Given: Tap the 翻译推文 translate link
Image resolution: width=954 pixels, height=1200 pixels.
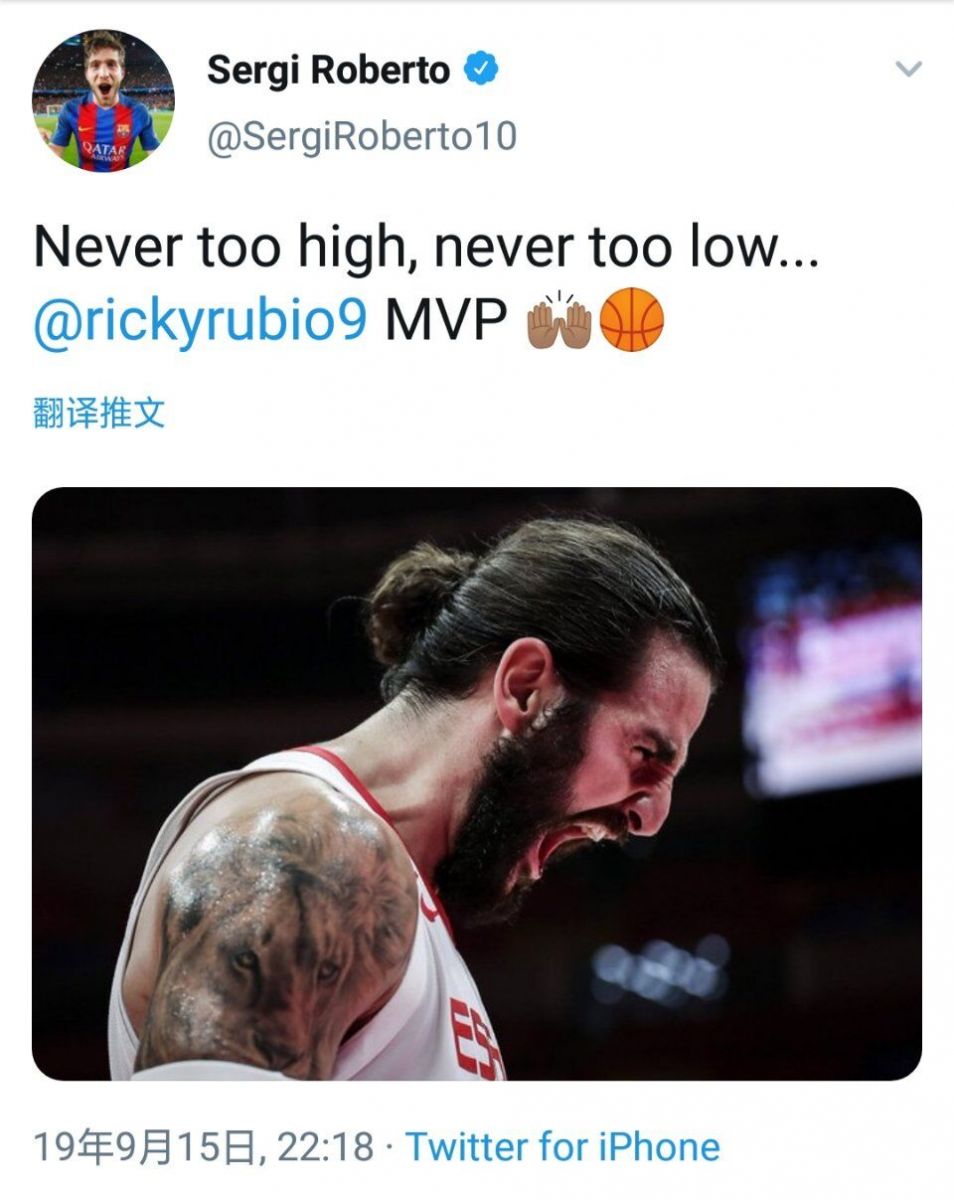Looking at the screenshot, I should (x=99, y=413).
